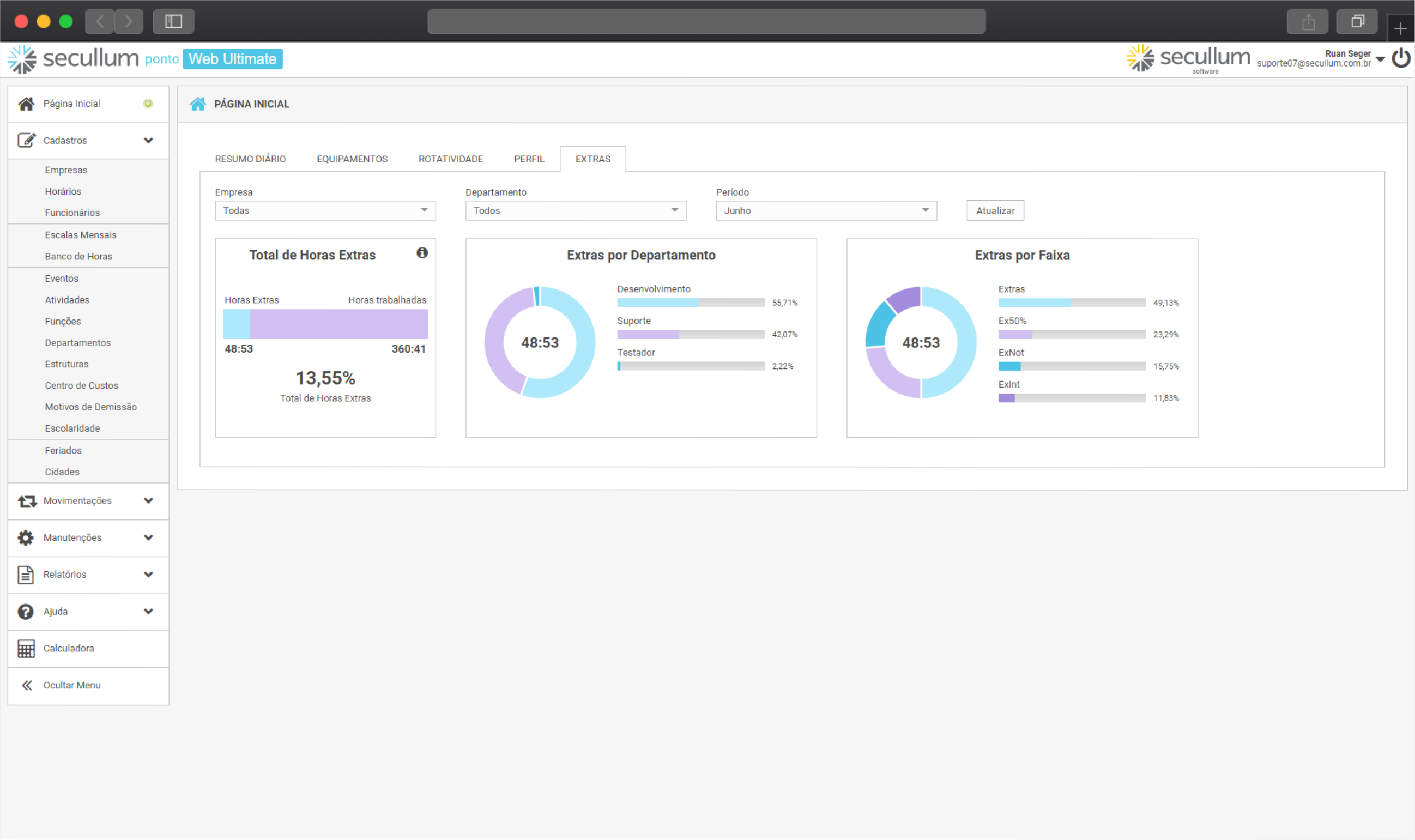Viewport: 1415px width, 840px height.
Task: Click the browser address bar
Action: point(706,21)
